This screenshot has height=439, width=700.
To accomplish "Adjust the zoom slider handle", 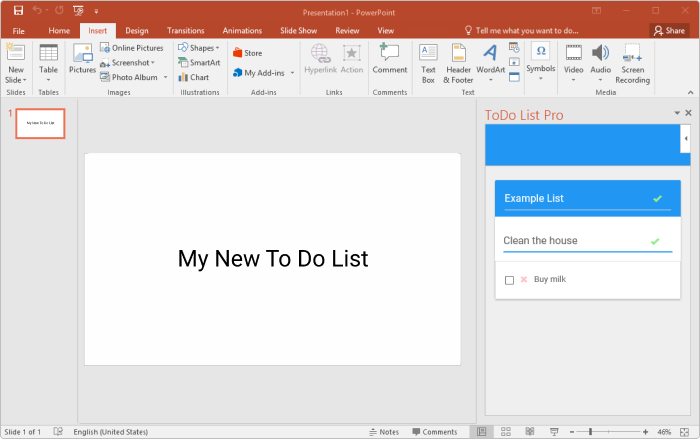I will click(x=591, y=432).
